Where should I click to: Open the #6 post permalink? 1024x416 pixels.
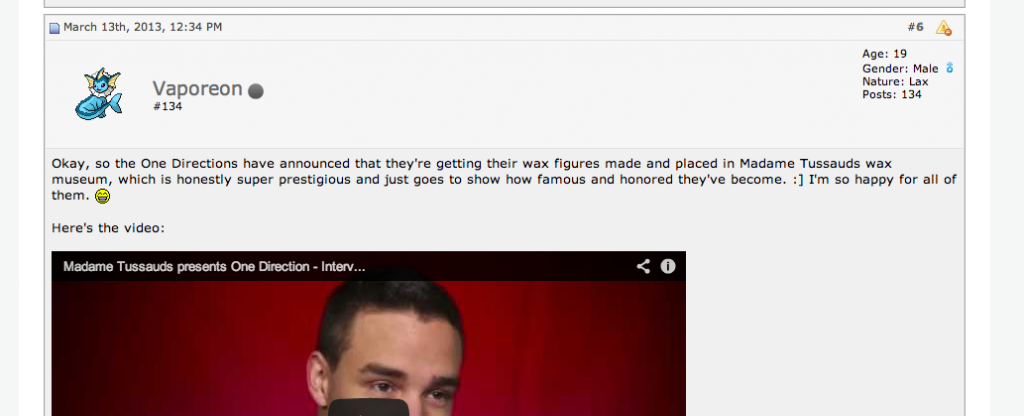(916, 27)
